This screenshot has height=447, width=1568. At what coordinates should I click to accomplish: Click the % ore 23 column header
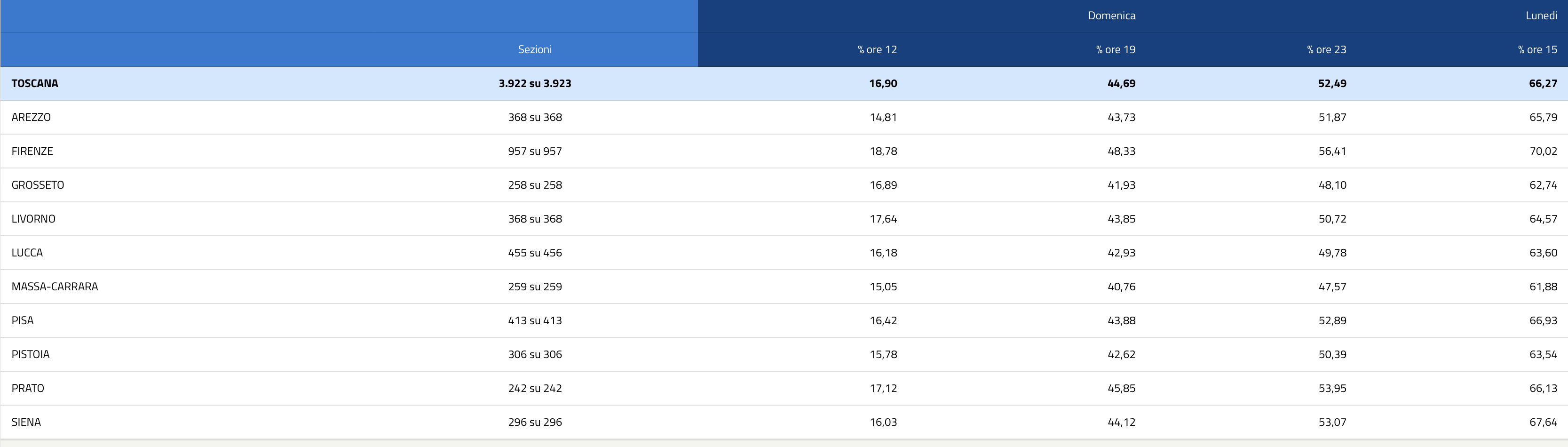click(x=1326, y=49)
